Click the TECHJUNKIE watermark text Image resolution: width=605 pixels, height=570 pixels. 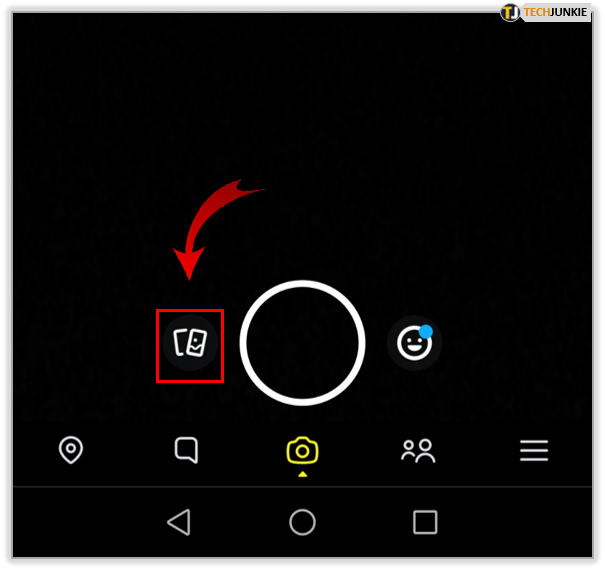click(x=555, y=12)
